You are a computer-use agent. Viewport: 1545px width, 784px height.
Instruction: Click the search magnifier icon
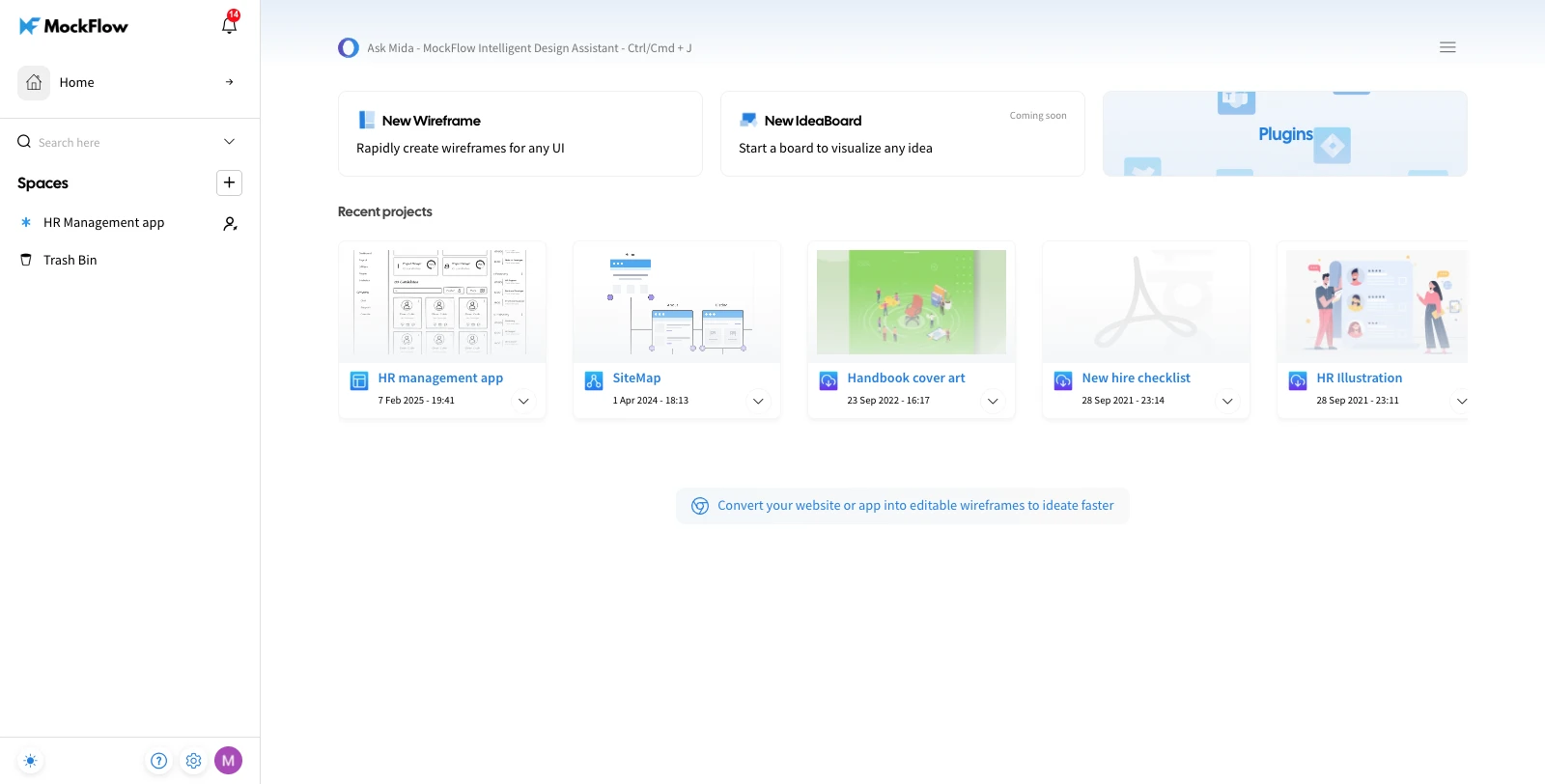(x=24, y=142)
